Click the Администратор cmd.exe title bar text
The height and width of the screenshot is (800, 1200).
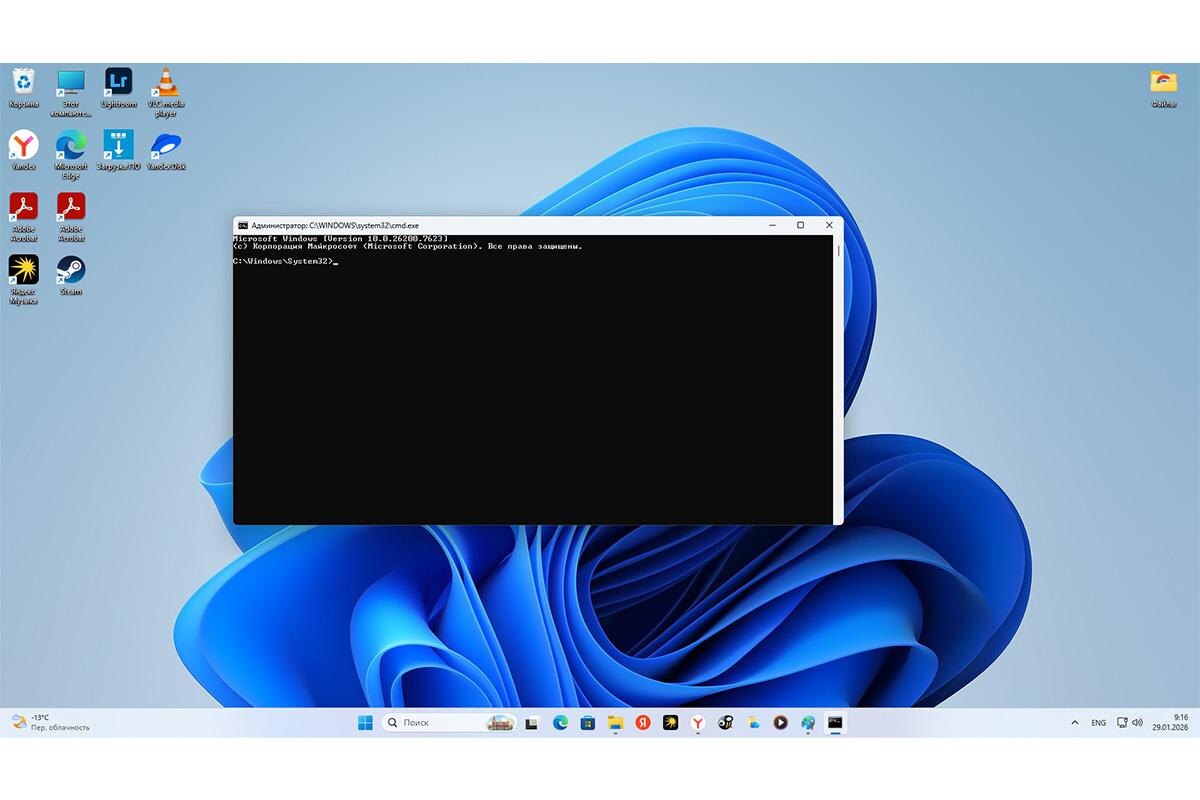pyautogui.click(x=335, y=226)
